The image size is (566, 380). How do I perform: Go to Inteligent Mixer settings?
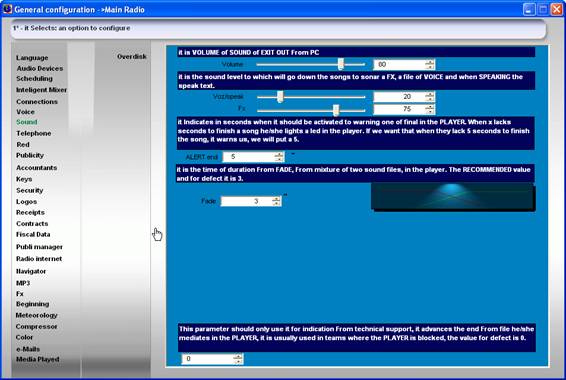click(42, 90)
